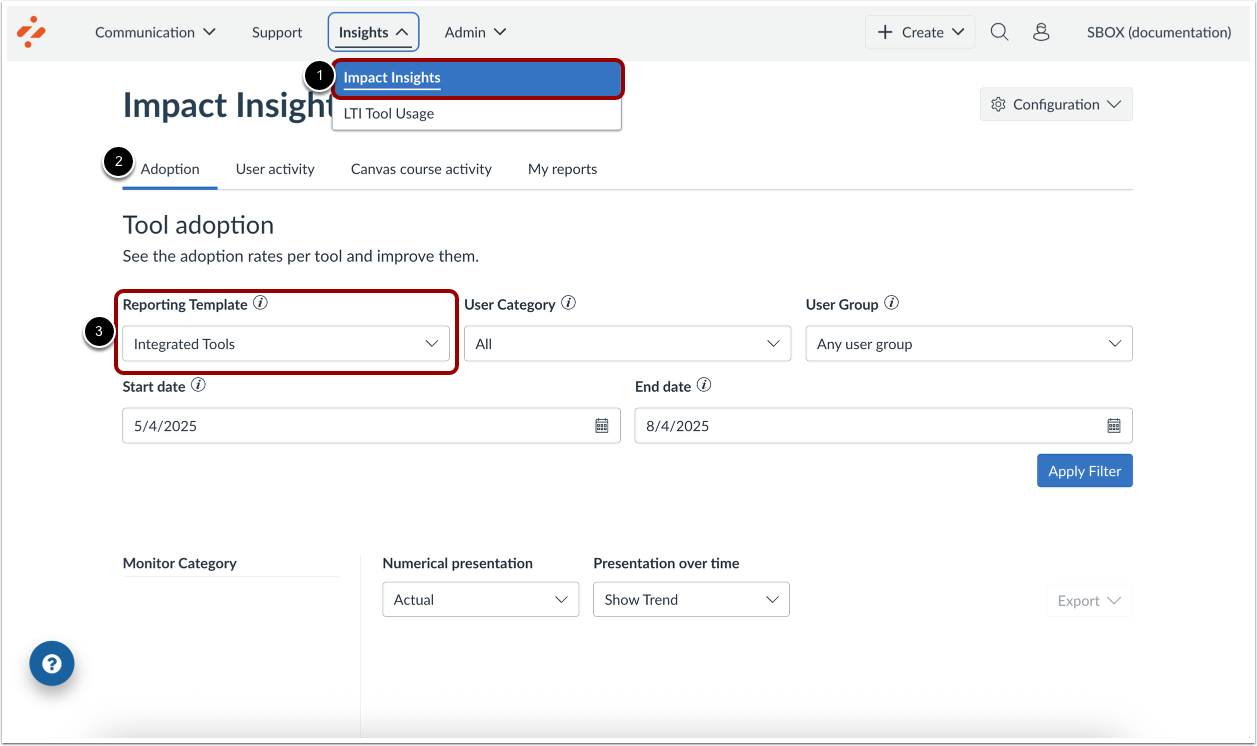
Task: Open the search magnifying glass icon
Action: tap(999, 31)
